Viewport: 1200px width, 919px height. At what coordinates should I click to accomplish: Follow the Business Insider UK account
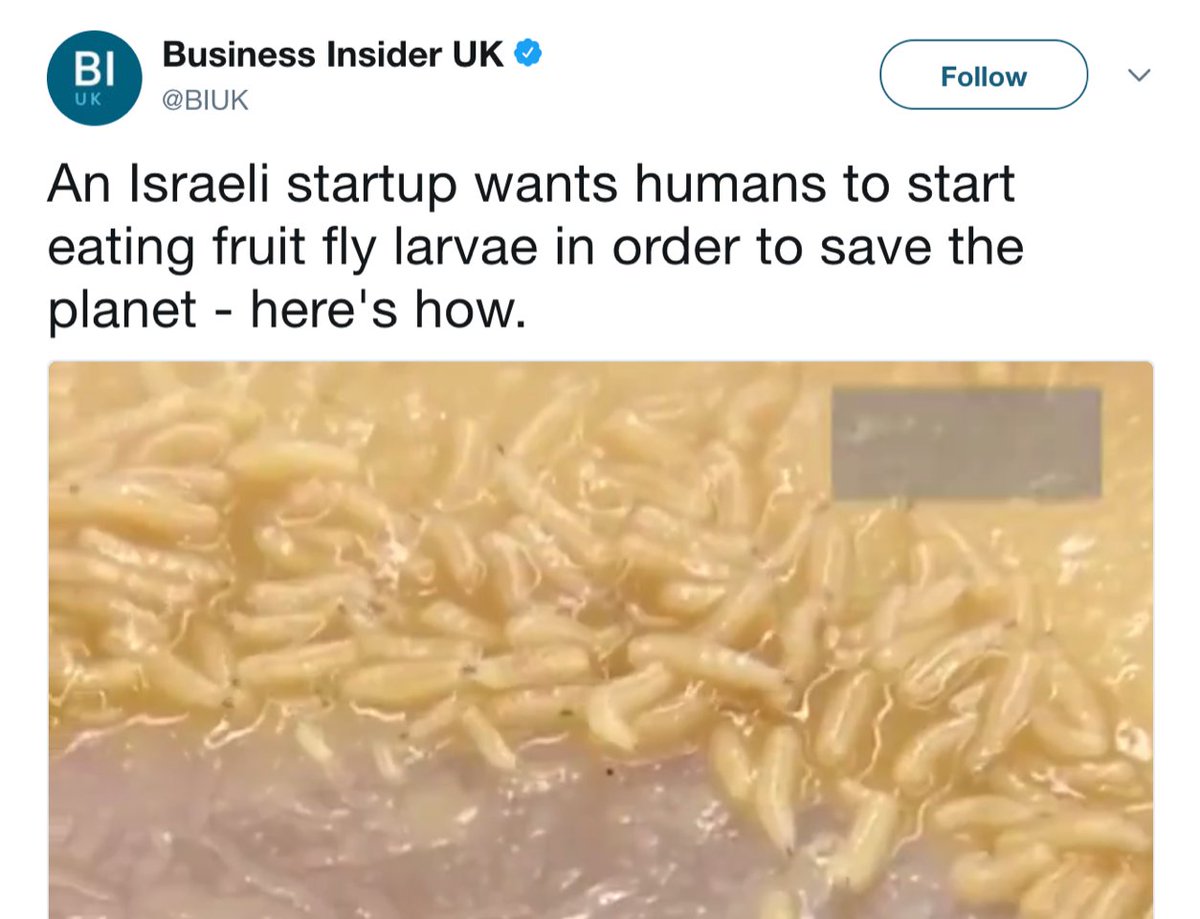(x=983, y=76)
